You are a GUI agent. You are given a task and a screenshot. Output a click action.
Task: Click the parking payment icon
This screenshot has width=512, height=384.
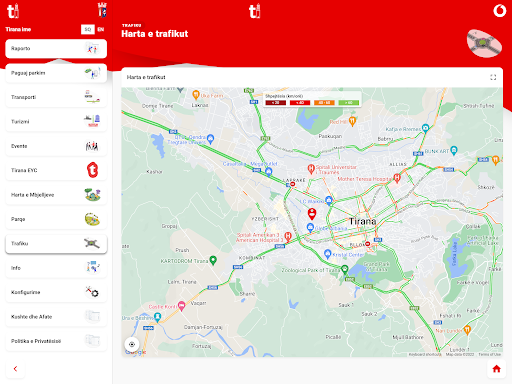tap(92, 73)
